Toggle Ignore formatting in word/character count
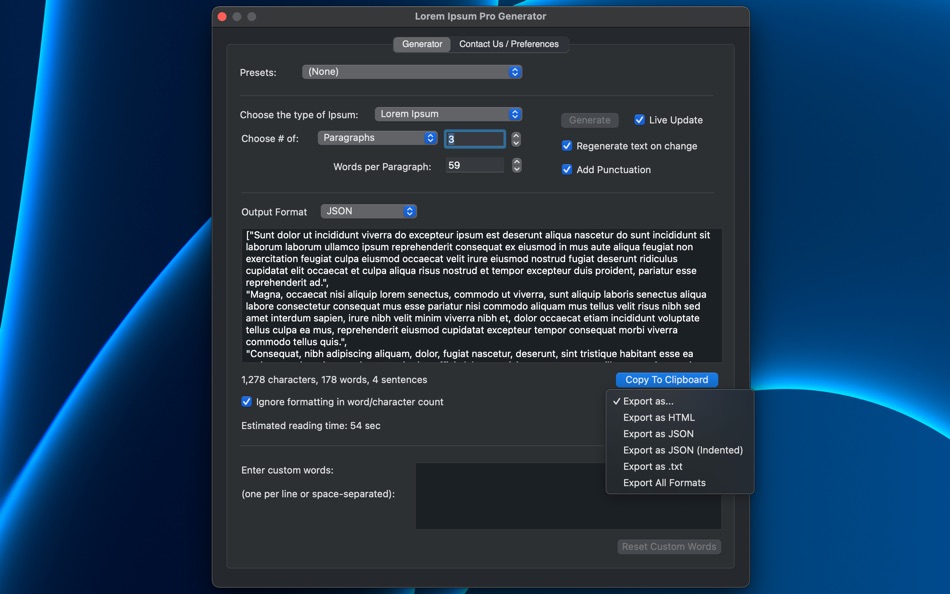Screen dimensions: 950x594 pyautogui.click(x=245, y=402)
